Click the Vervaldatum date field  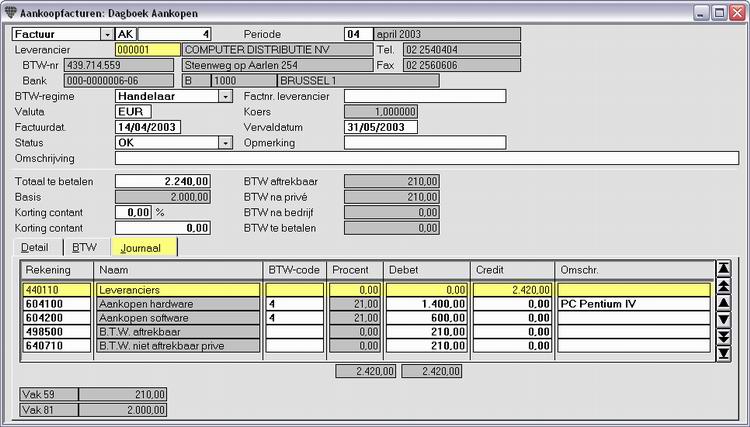380,127
